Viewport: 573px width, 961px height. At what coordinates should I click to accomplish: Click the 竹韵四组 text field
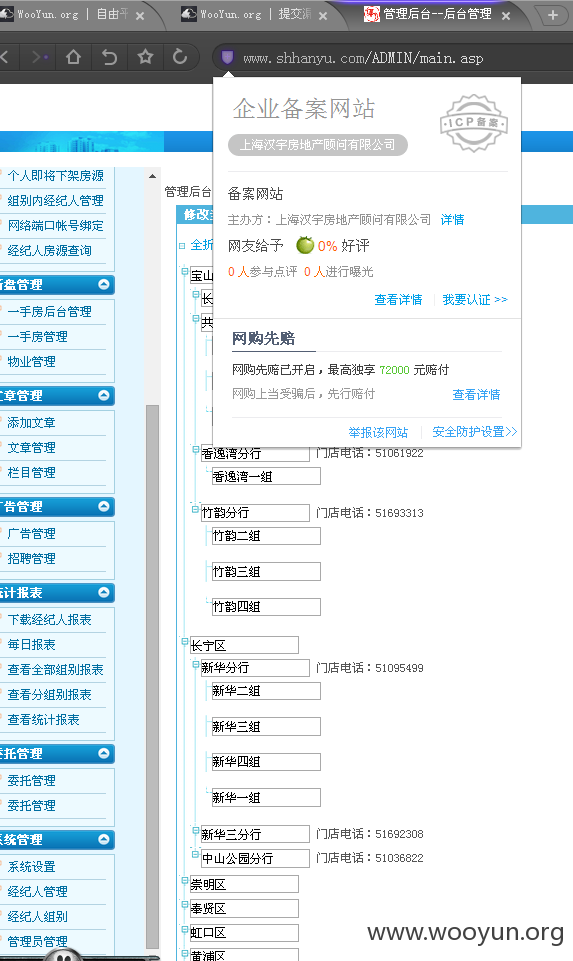pos(266,607)
